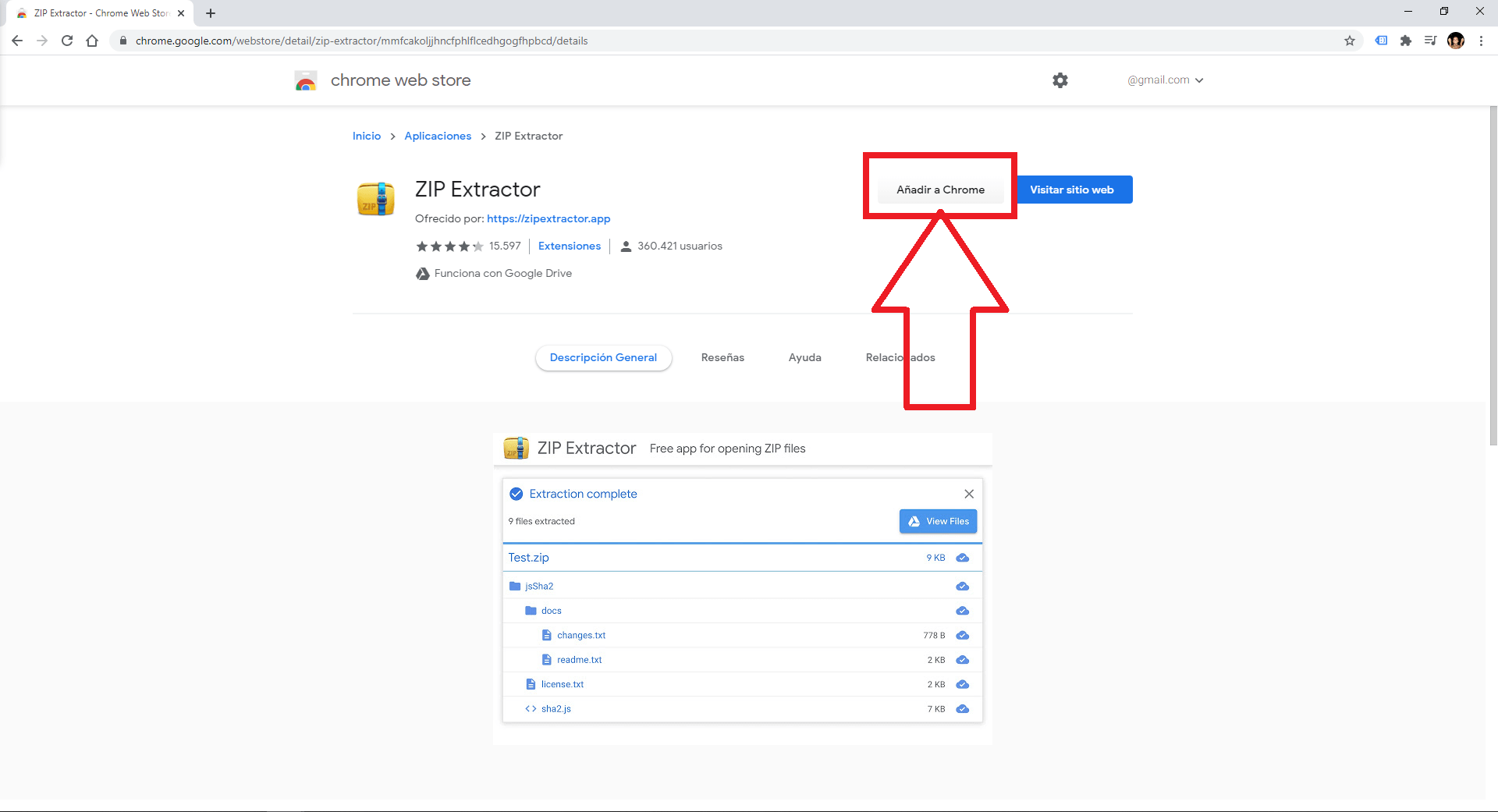This screenshot has height=812, width=1498.
Task: Open the Relacionados tab
Action: click(x=900, y=358)
